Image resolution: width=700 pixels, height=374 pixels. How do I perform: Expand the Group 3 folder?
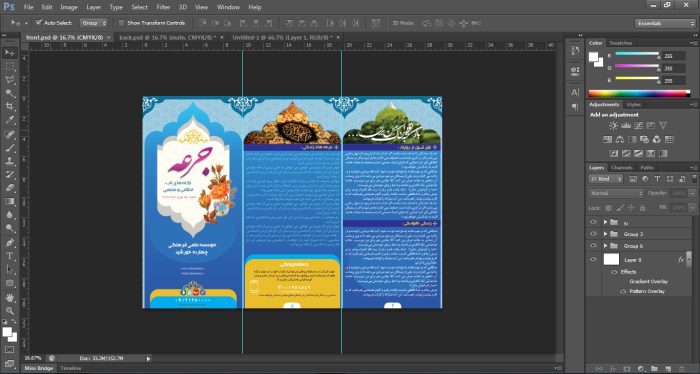[x=606, y=234]
